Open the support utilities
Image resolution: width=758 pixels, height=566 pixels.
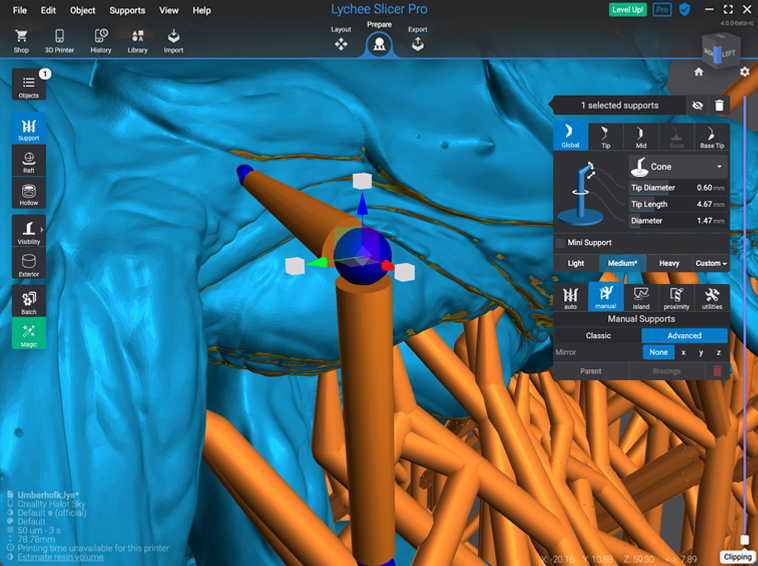(712, 298)
